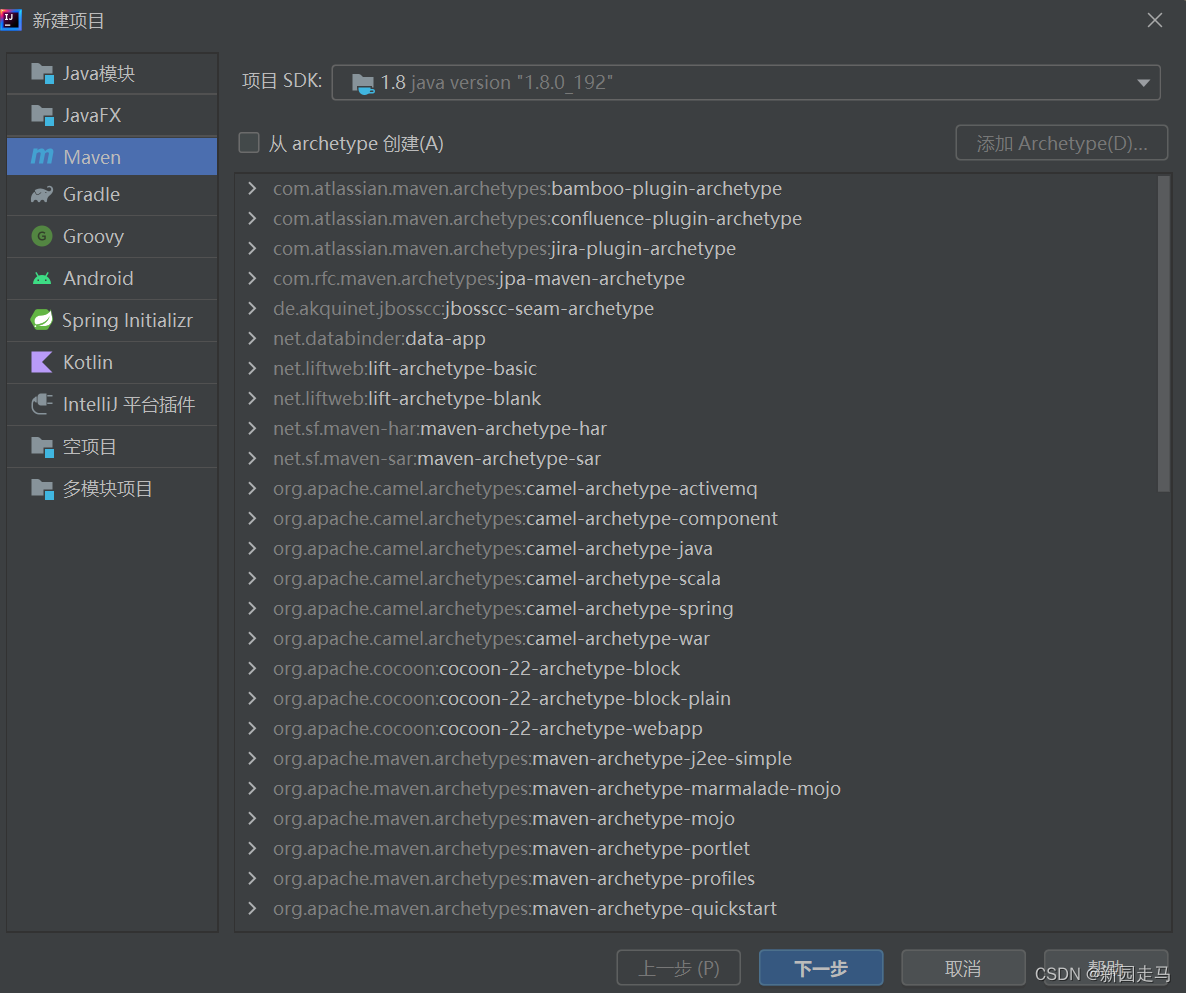Expand camel-archetype-spring entry

click(x=253, y=608)
